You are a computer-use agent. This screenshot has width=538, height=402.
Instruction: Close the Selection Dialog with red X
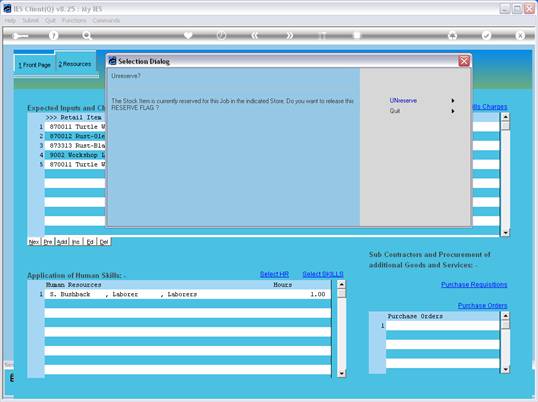click(x=464, y=61)
